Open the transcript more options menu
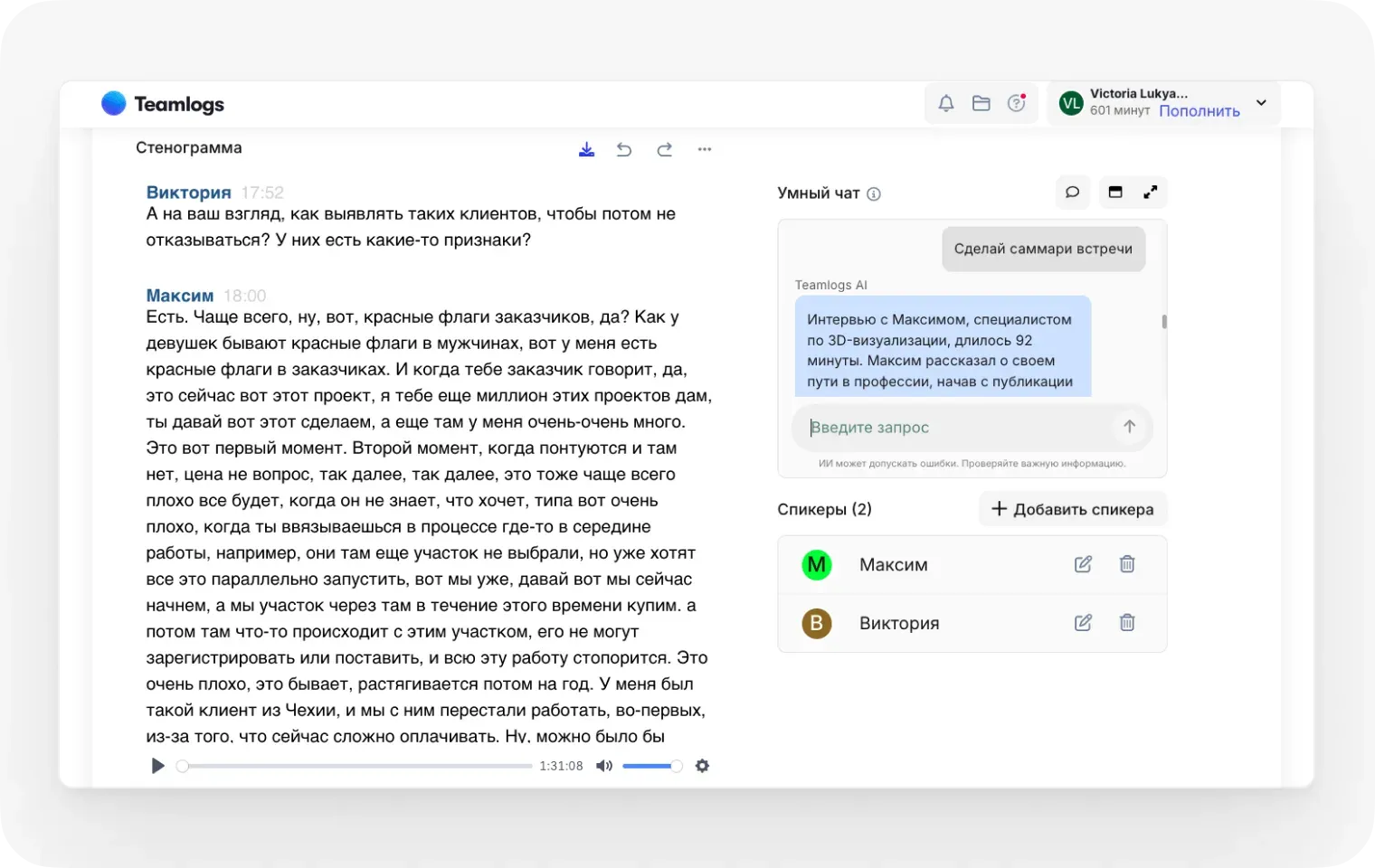The image size is (1375, 868). [x=705, y=149]
